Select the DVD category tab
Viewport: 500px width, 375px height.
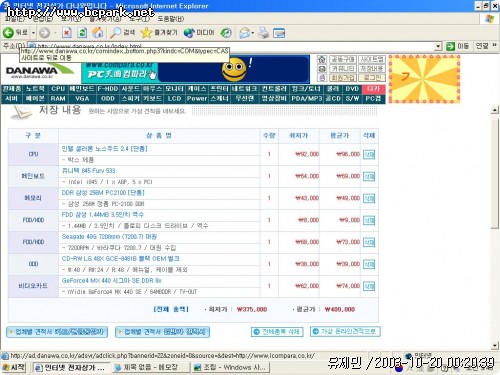coord(352,89)
